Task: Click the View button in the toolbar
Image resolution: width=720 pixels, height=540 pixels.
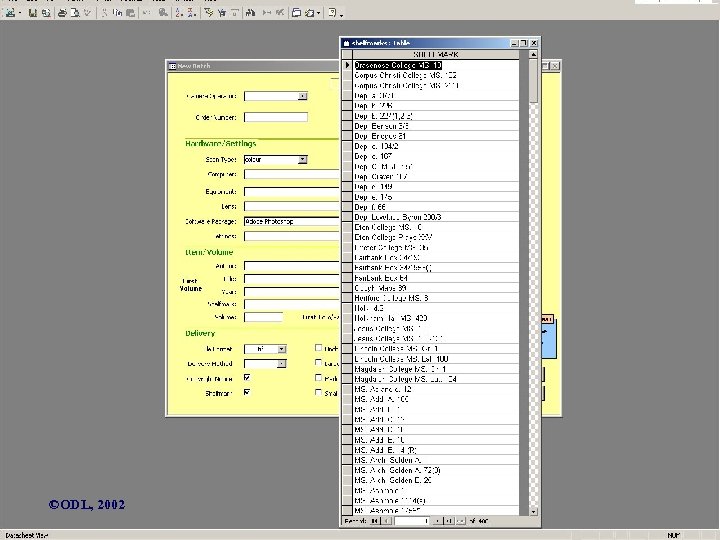Action: (x=10, y=13)
